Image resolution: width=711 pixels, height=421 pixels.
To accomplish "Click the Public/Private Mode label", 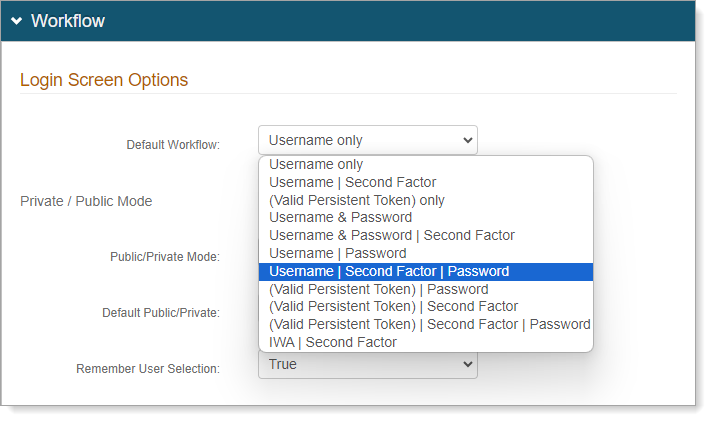I will click(x=165, y=257).
